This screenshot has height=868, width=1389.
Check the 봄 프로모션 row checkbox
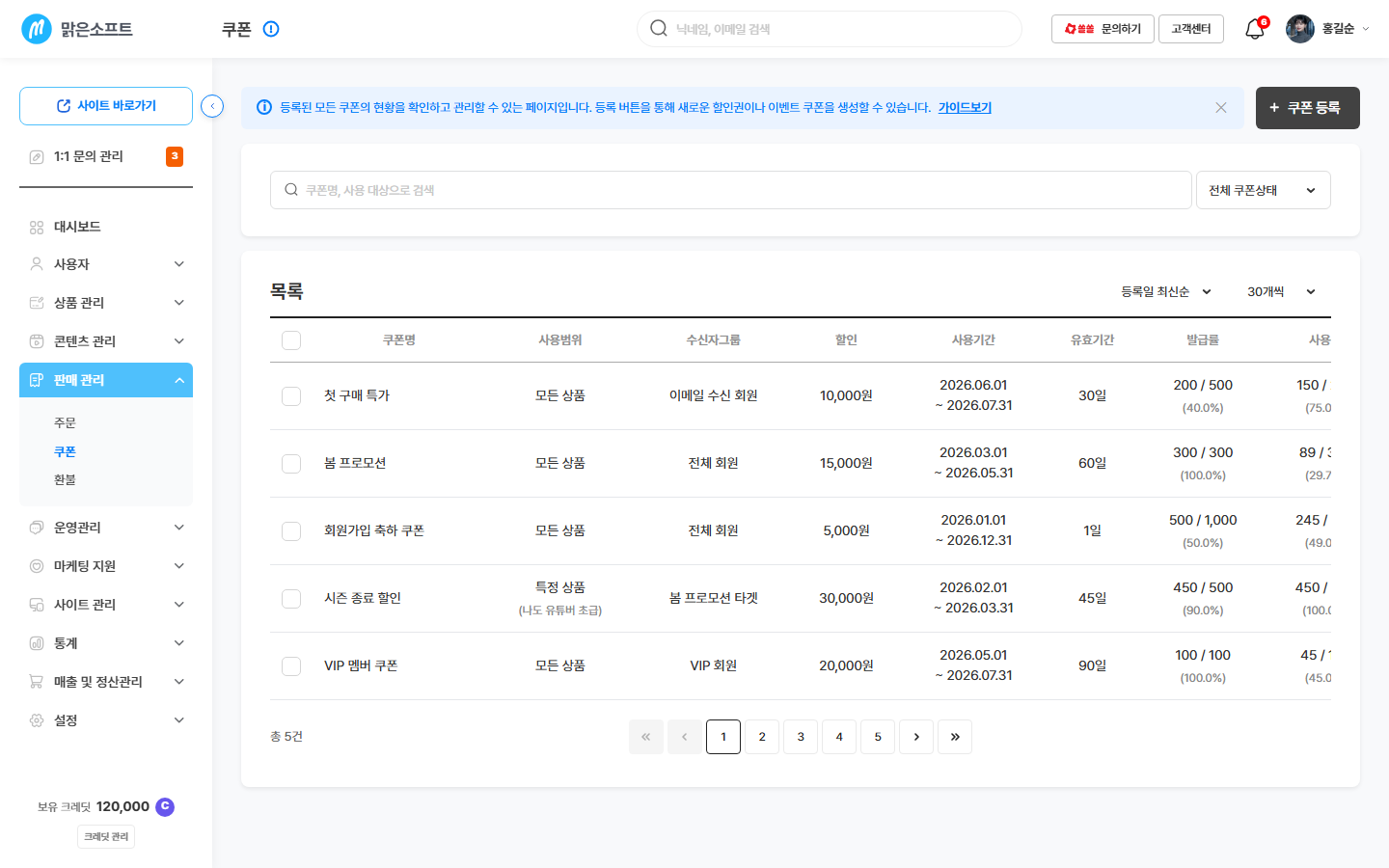pos(291,464)
